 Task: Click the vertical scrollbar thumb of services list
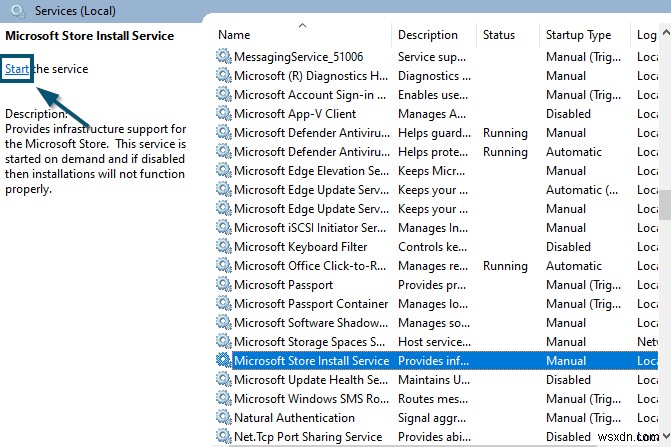point(665,205)
